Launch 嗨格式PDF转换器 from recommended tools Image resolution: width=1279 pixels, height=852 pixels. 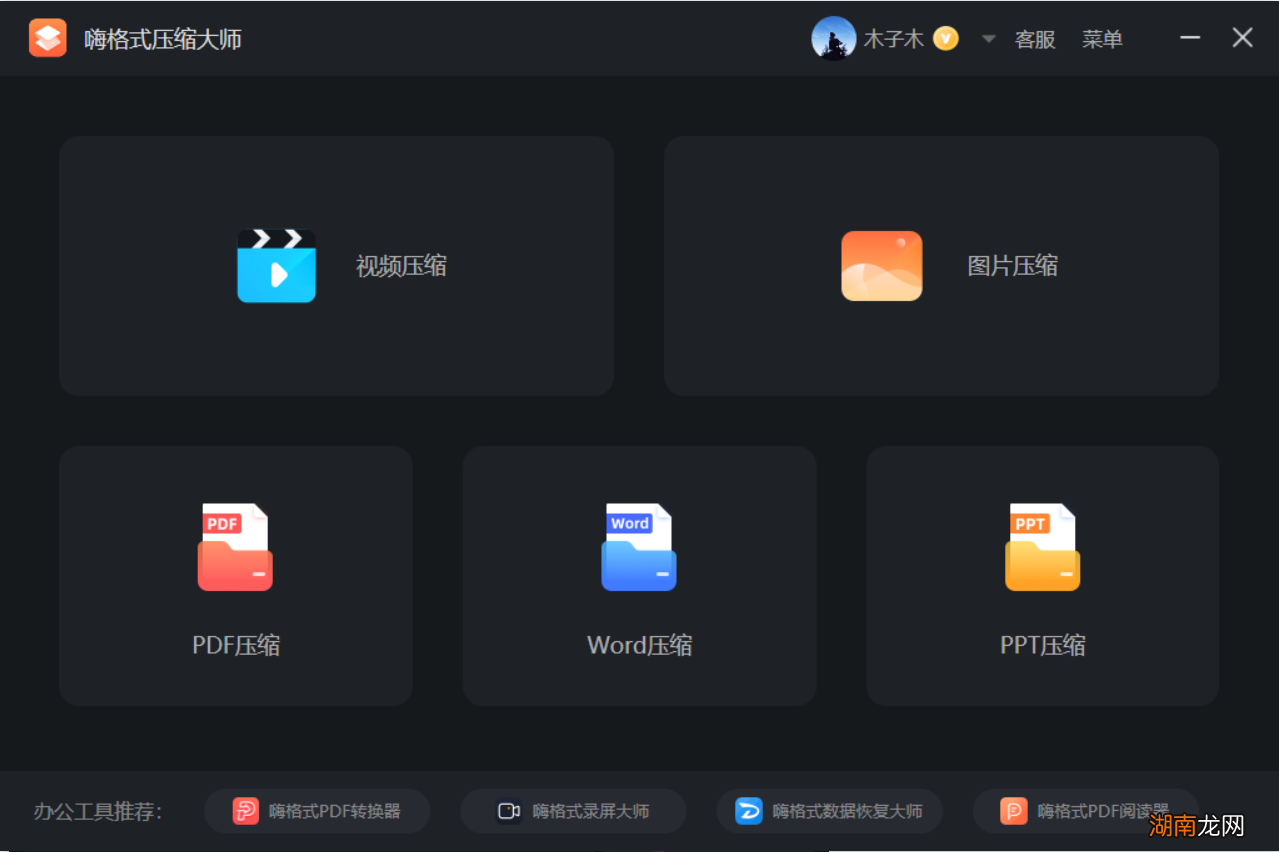317,811
